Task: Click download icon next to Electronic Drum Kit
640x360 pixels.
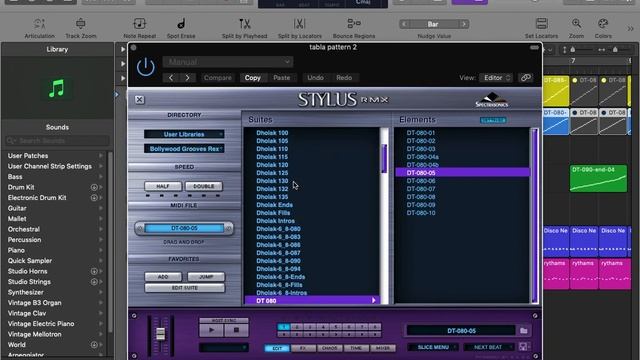Action: (x=94, y=198)
